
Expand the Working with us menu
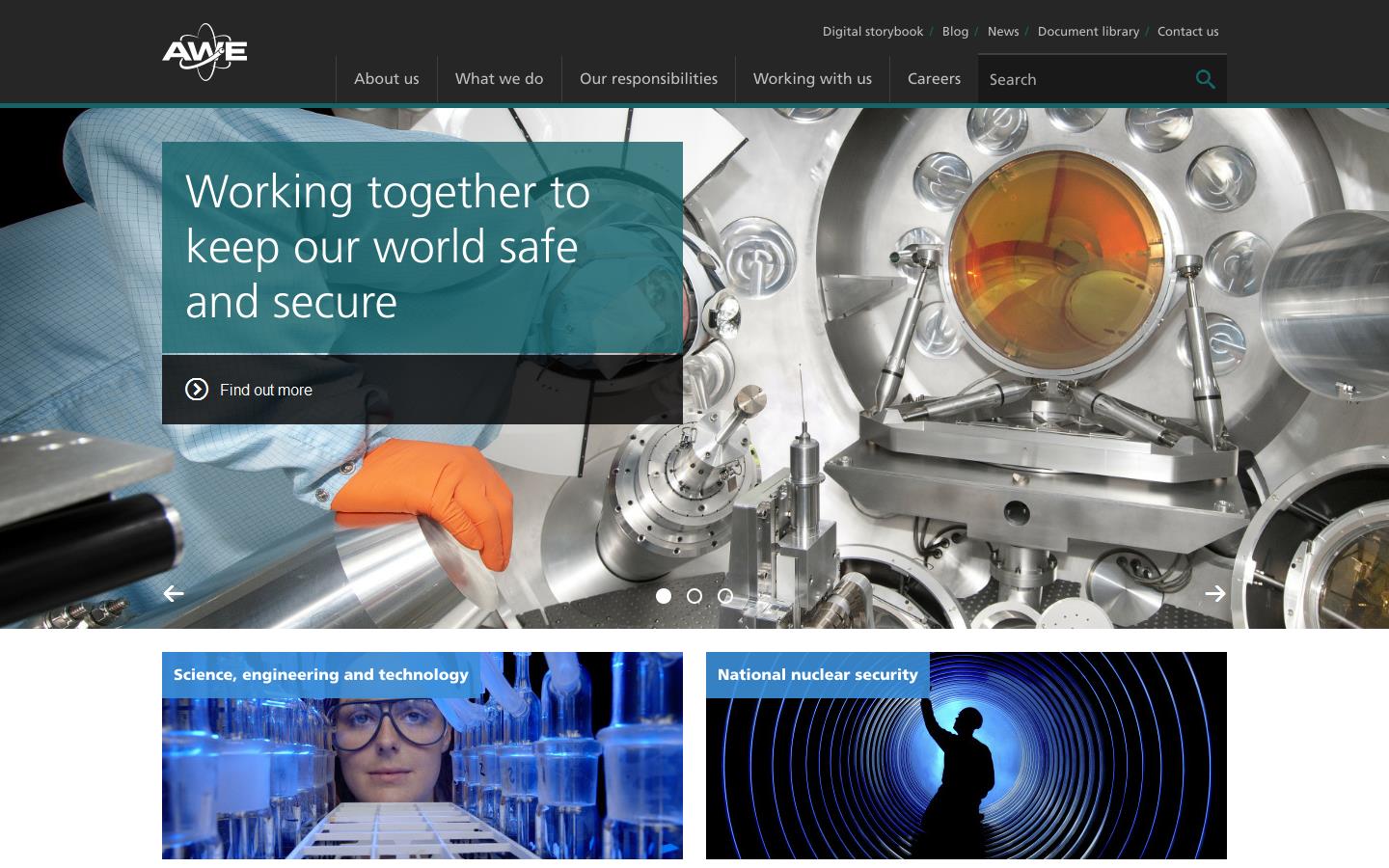point(812,79)
